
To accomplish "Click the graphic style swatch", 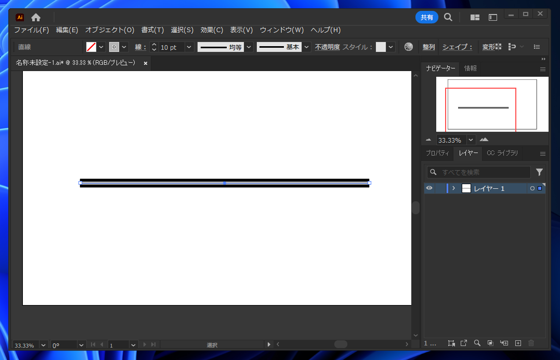I will tap(381, 47).
